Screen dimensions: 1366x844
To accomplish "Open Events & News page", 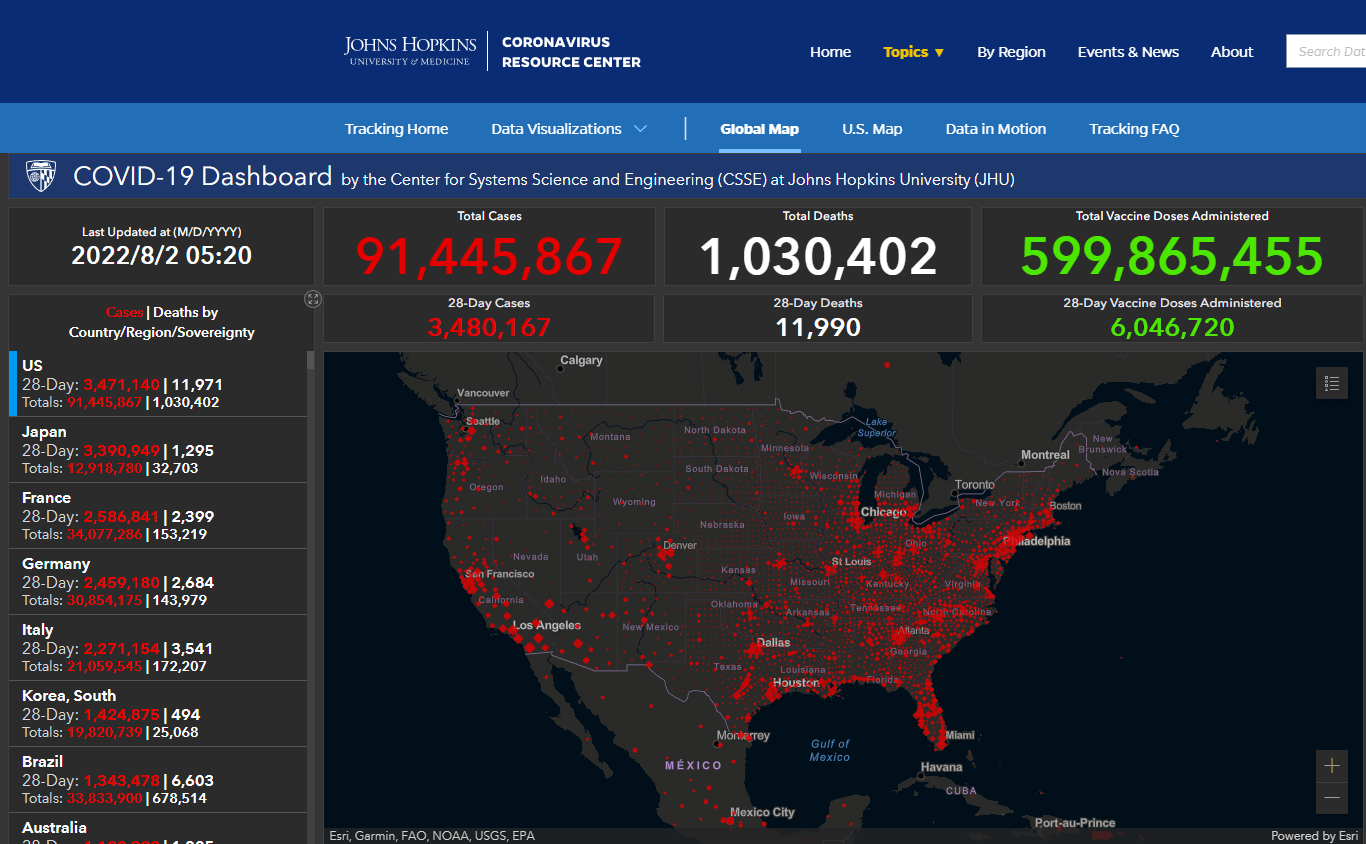I will [1128, 52].
